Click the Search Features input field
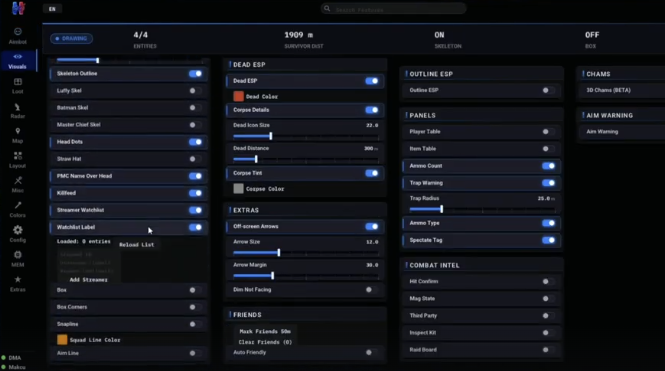Viewport: 665px width, 371px height. point(394,8)
